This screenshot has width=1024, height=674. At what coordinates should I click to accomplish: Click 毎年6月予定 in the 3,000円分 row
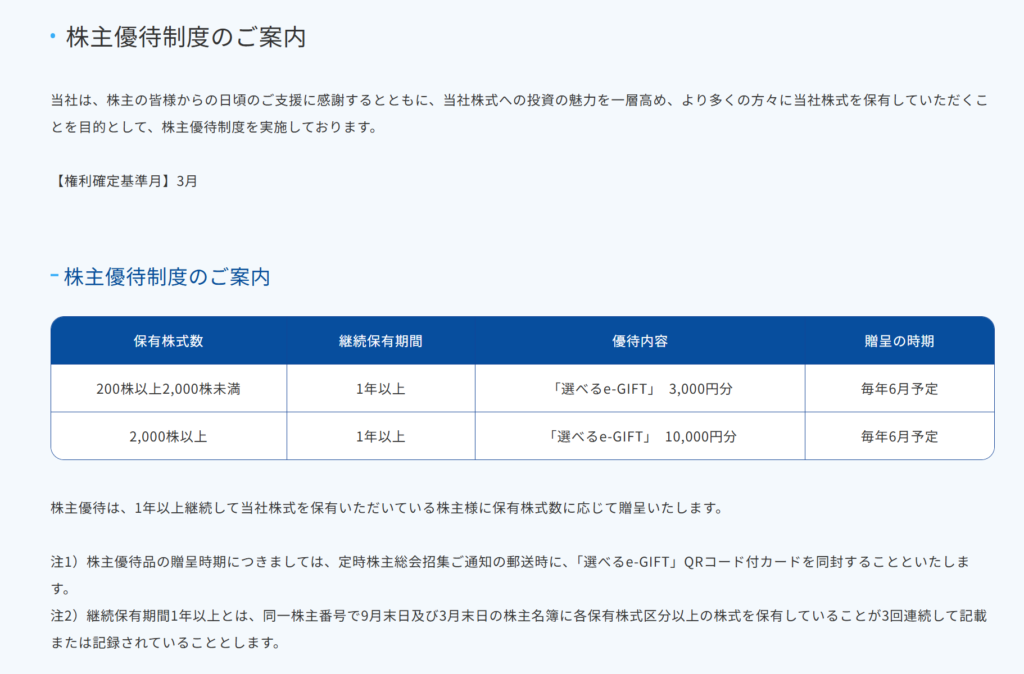click(x=899, y=389)
